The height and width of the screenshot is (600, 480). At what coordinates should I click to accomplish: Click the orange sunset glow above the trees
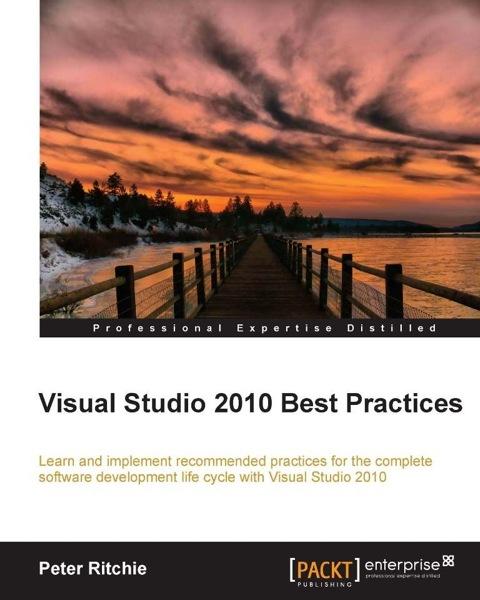tap(249, 180)
